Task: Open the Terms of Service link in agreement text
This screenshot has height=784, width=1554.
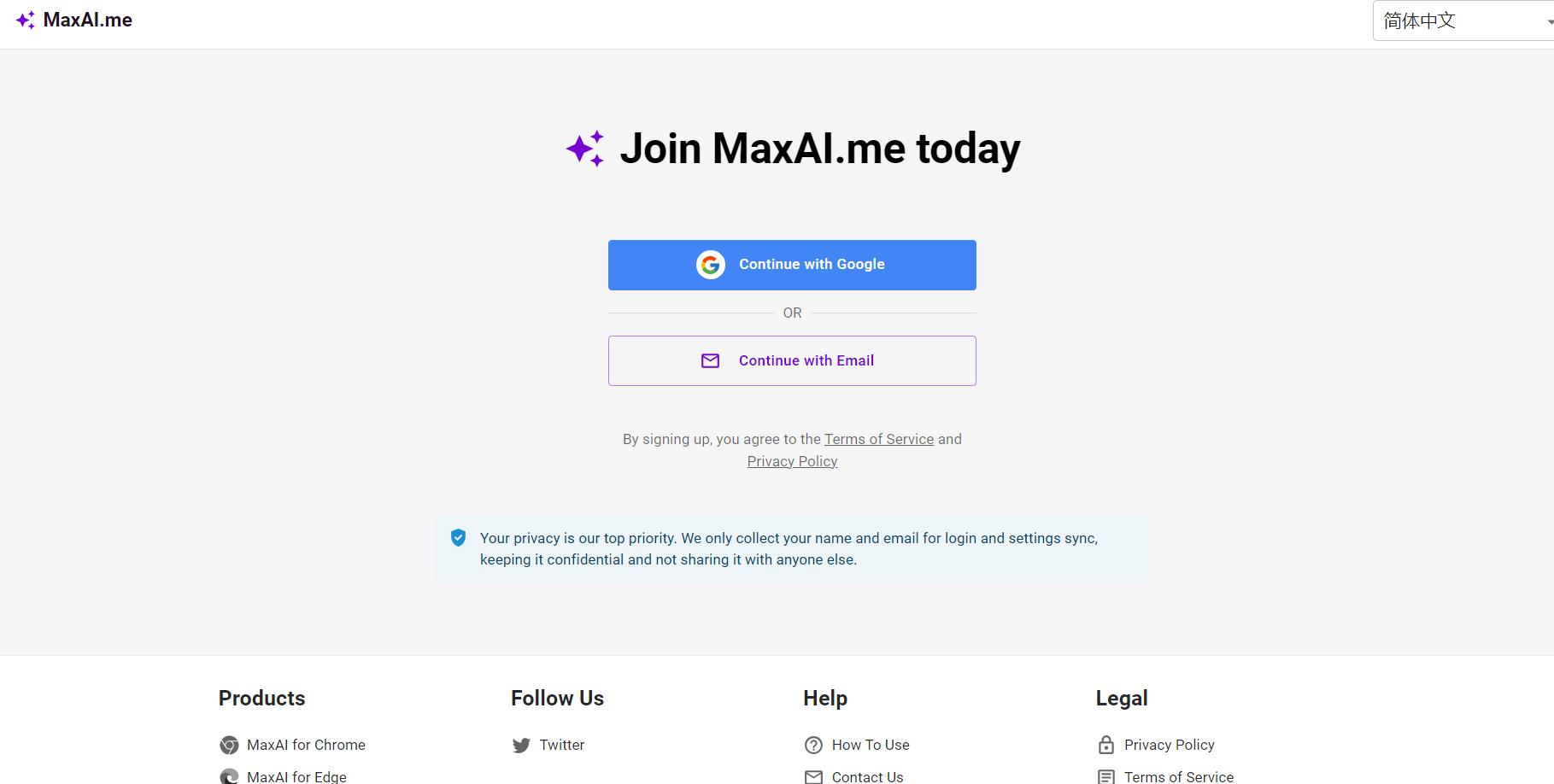Action: click(879, 439)
